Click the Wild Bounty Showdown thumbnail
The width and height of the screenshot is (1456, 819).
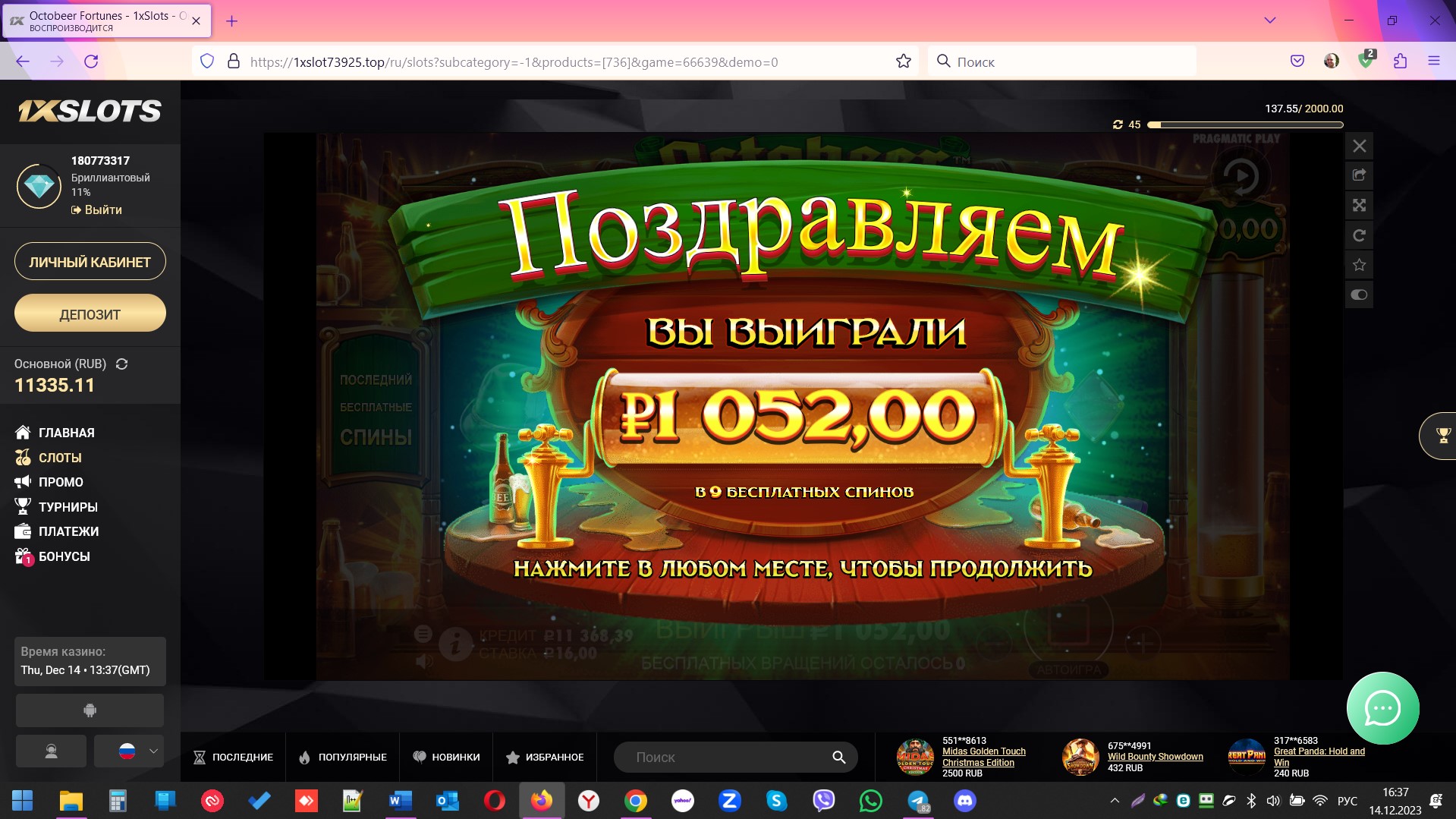1081,758
